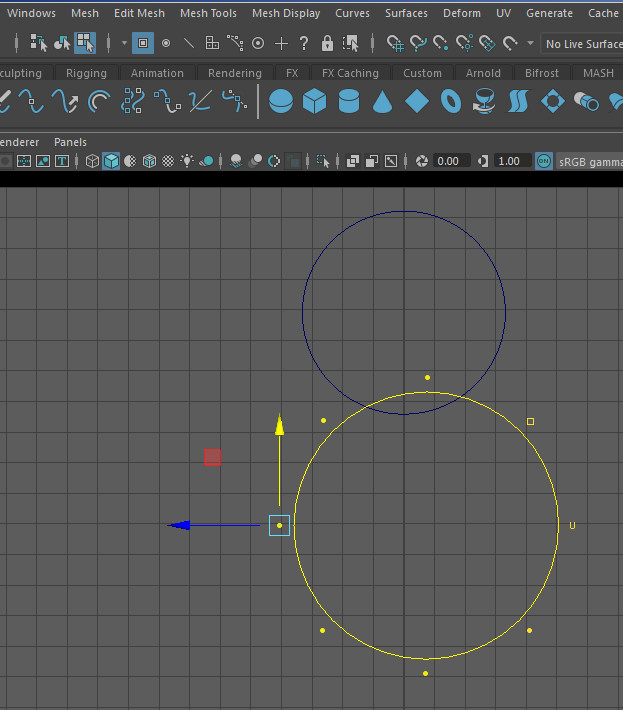The width and height of the screenshot is (623, 710).
Task: Toggle component selection mode button
Action: click(x=85, y=43)
